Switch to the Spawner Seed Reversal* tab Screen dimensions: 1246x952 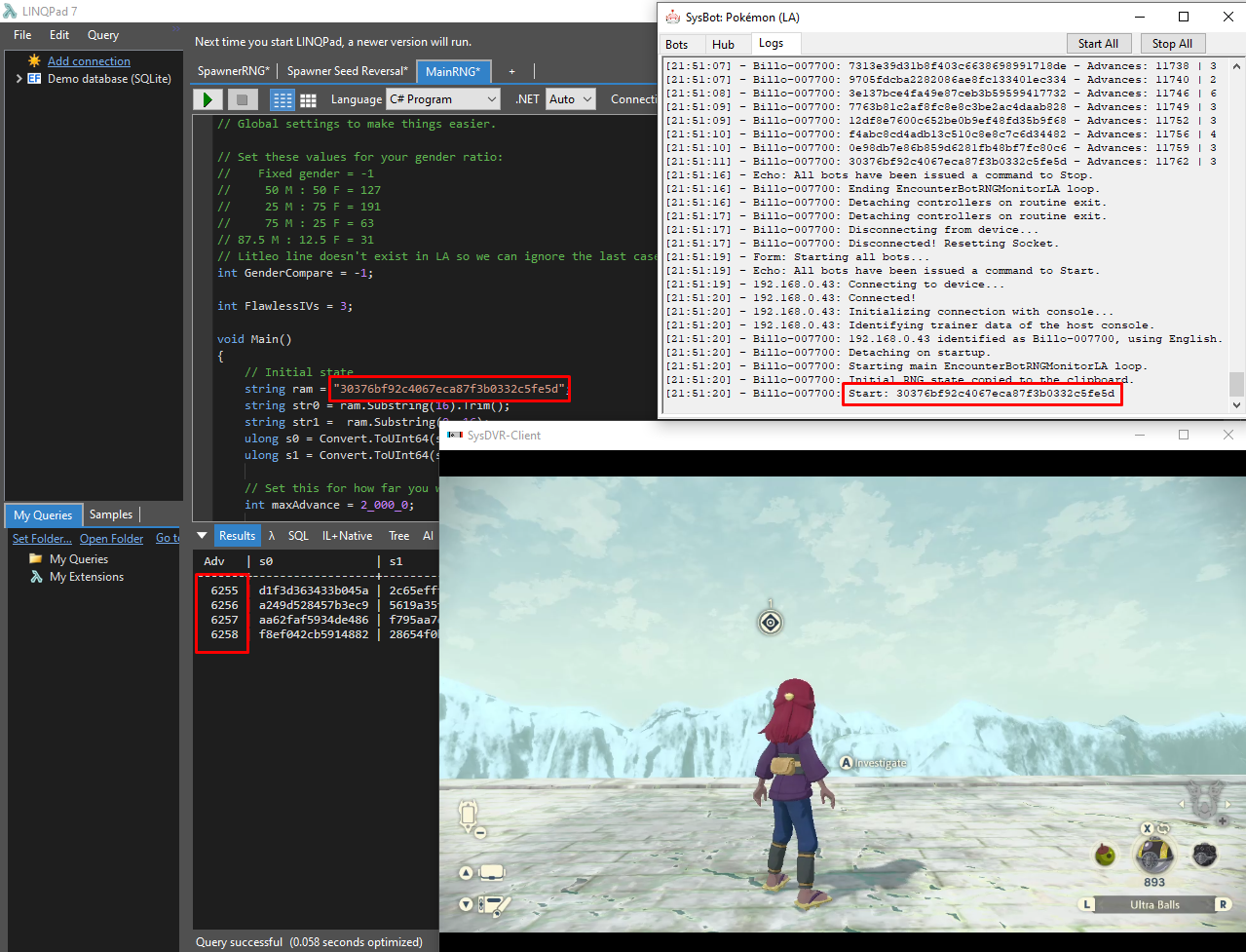coord(348,71)
